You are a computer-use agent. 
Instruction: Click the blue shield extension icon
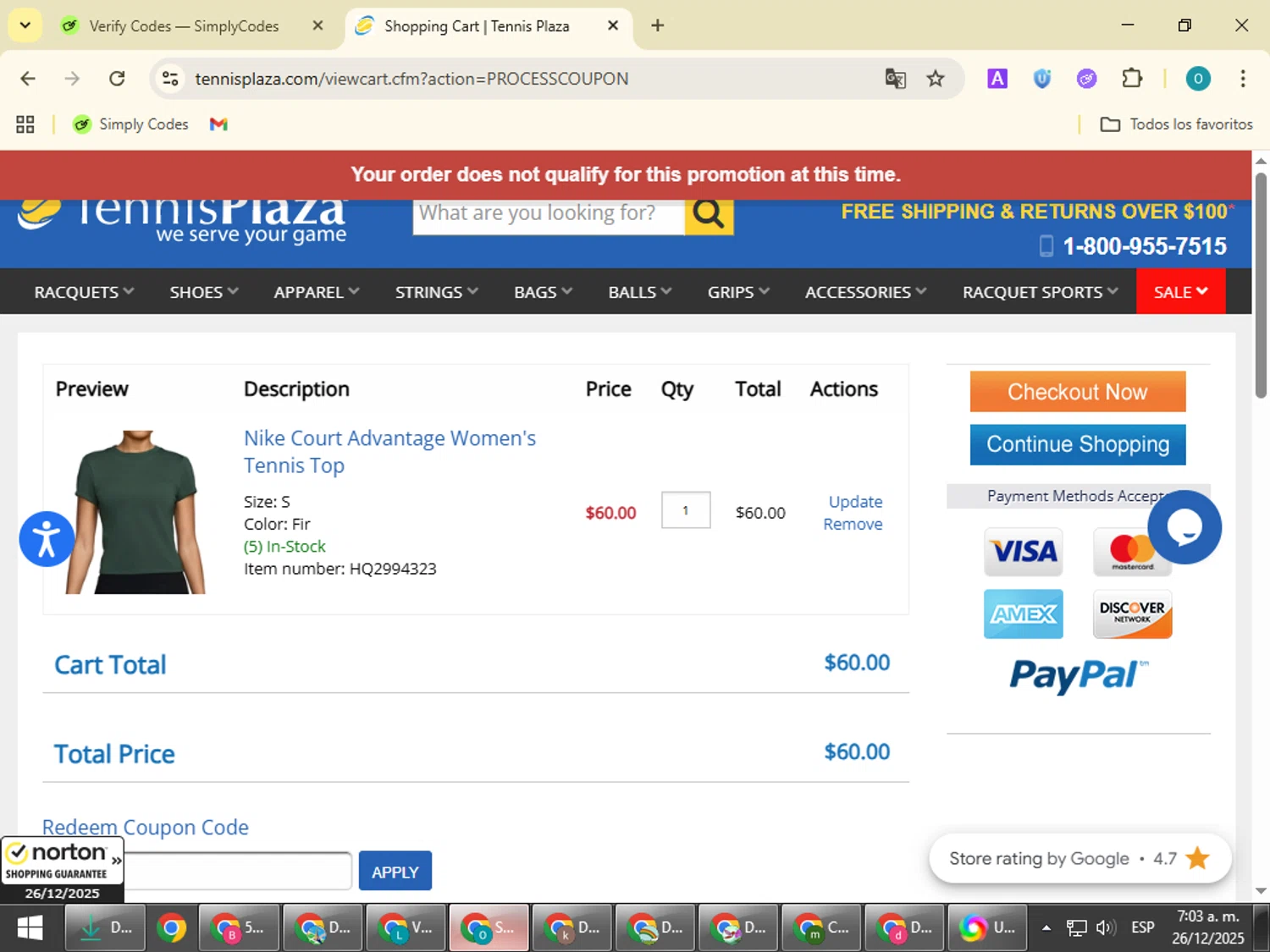[1042, 79]
